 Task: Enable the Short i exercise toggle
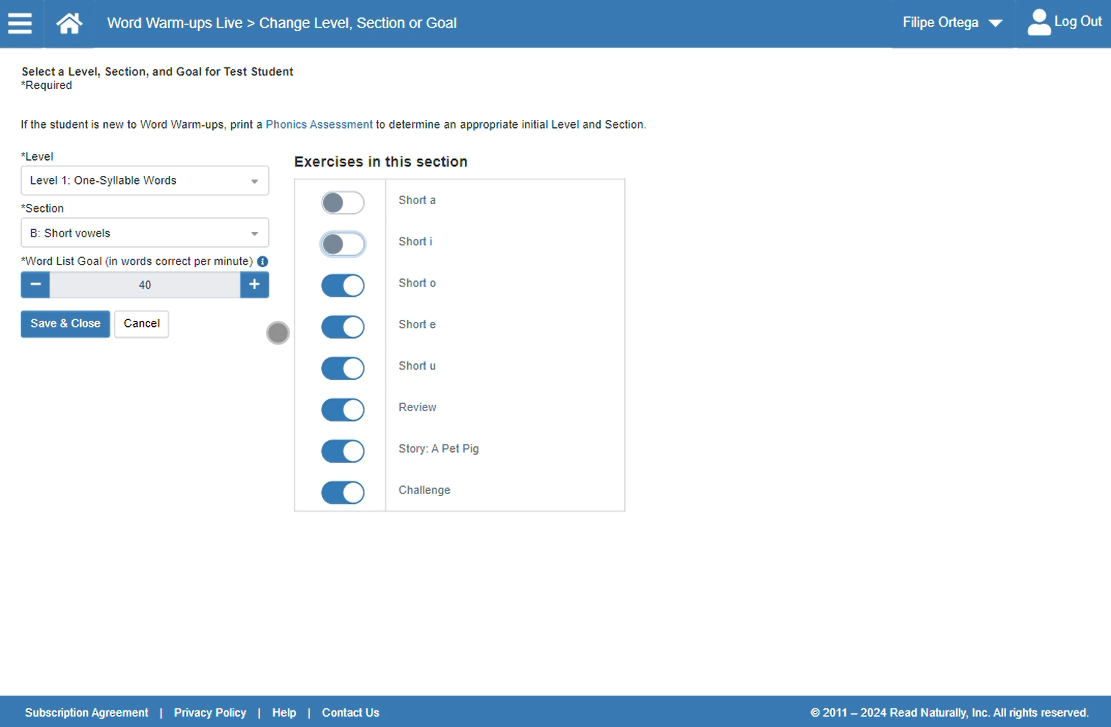pyautogui.click(x=342, y=244)
